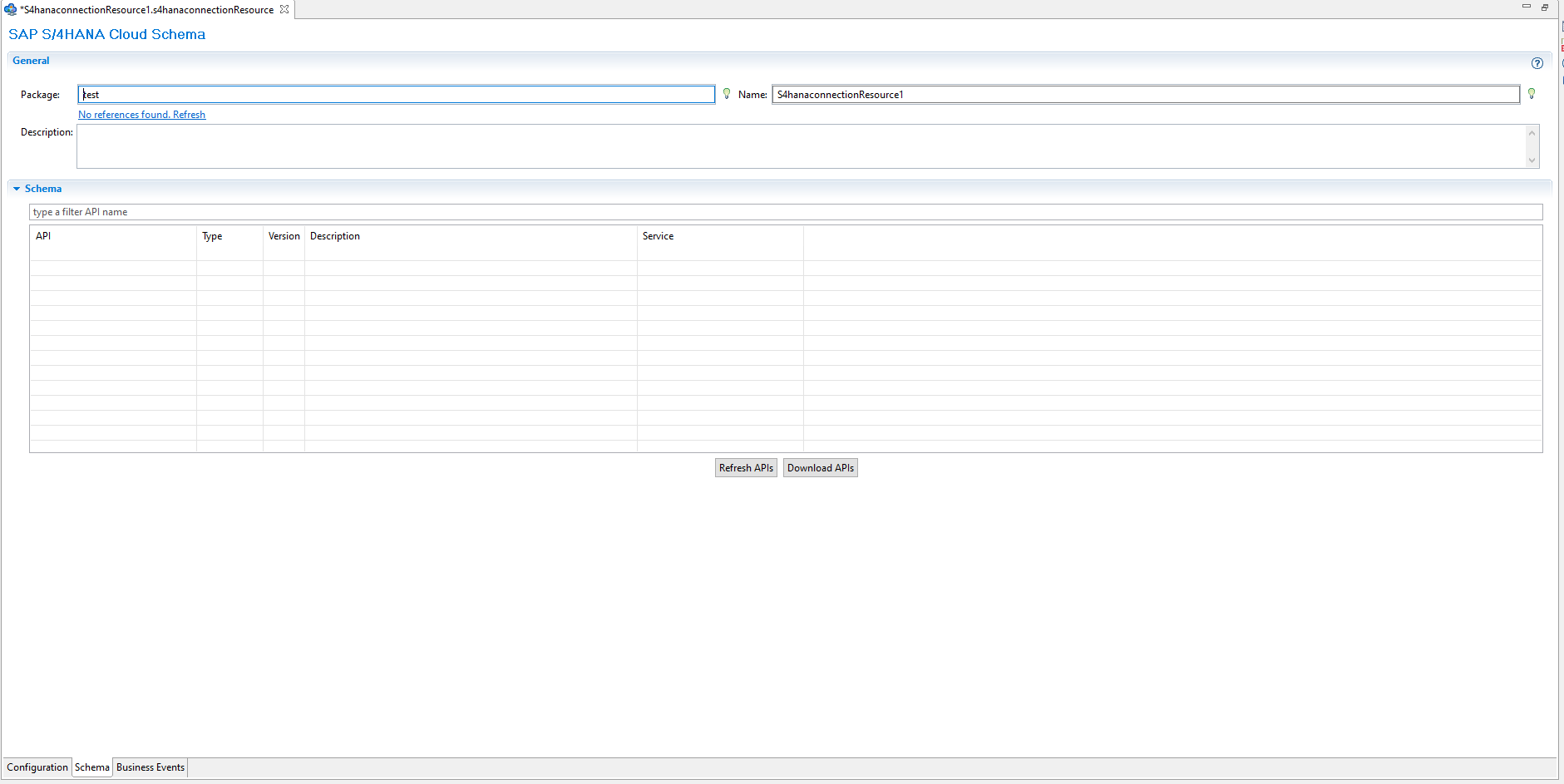This screenshot has width=1564, height=784.
Task: Sort by the Service column header
Action: pos(720,236)
